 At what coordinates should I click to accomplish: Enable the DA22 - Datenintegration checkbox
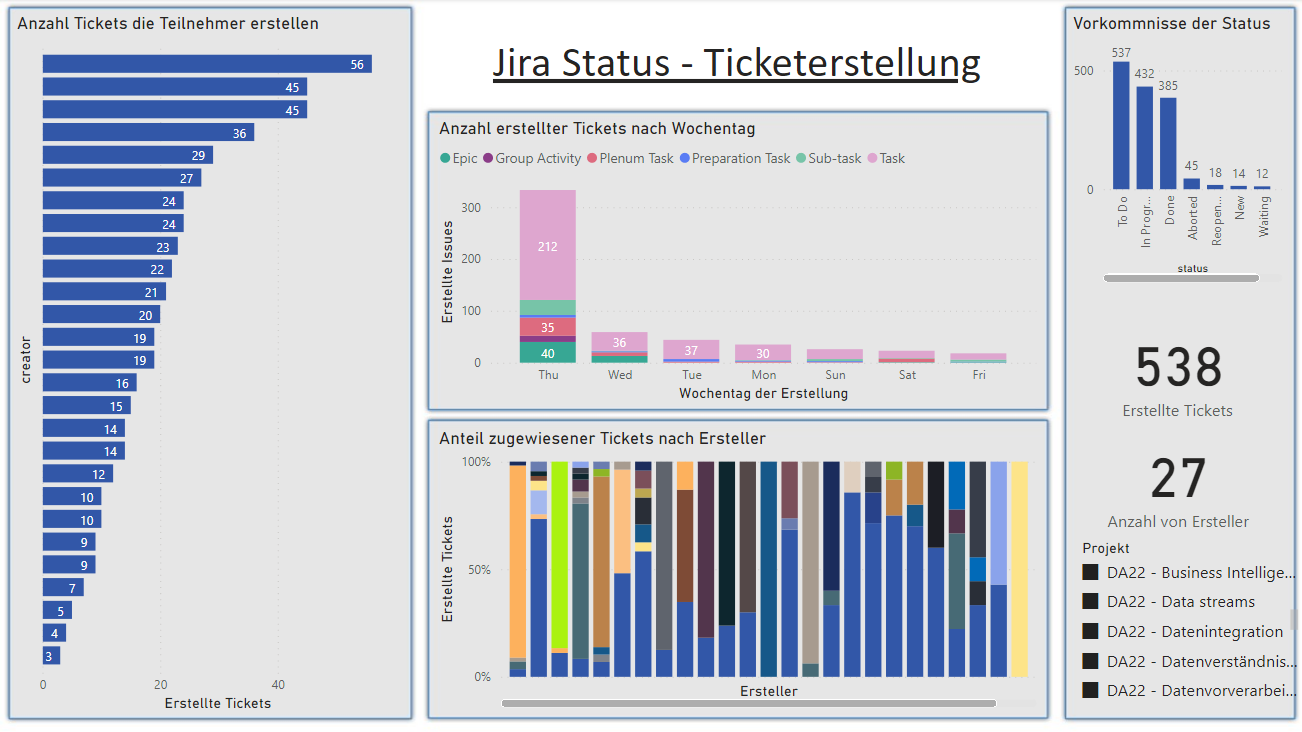[1091, 632]
